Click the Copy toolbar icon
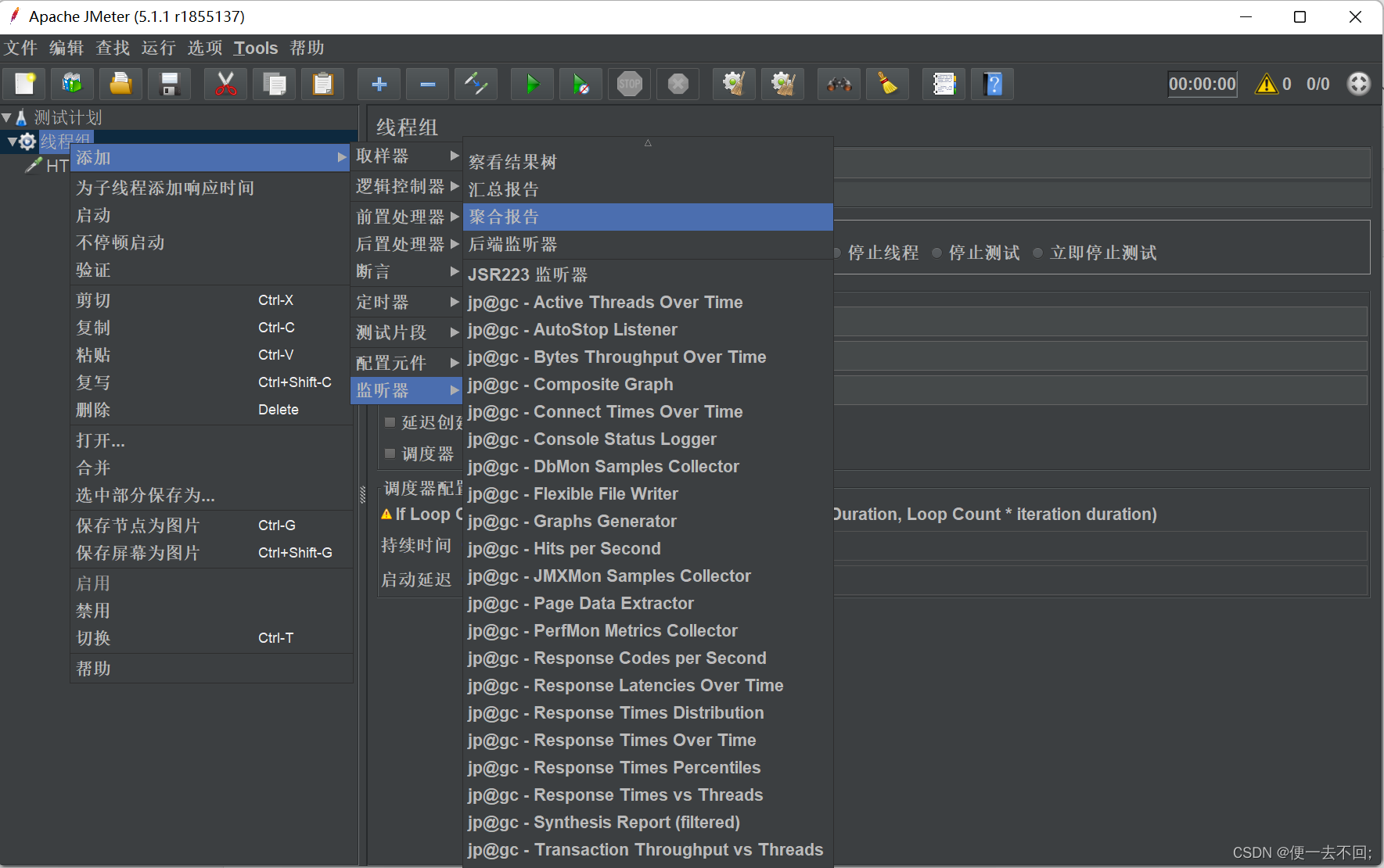Viewport: 1384px width, 868px height. pyautogui.click(x=274, y=84)
